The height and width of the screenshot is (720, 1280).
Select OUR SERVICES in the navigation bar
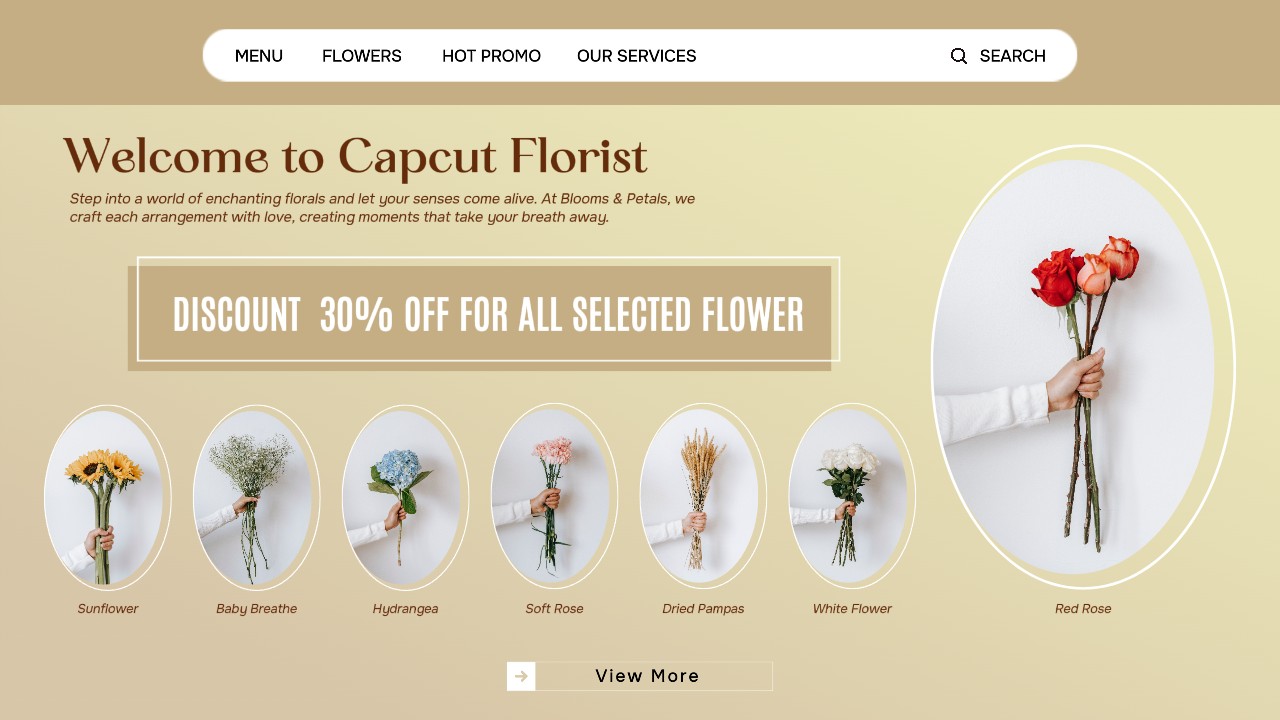[637, 56]
